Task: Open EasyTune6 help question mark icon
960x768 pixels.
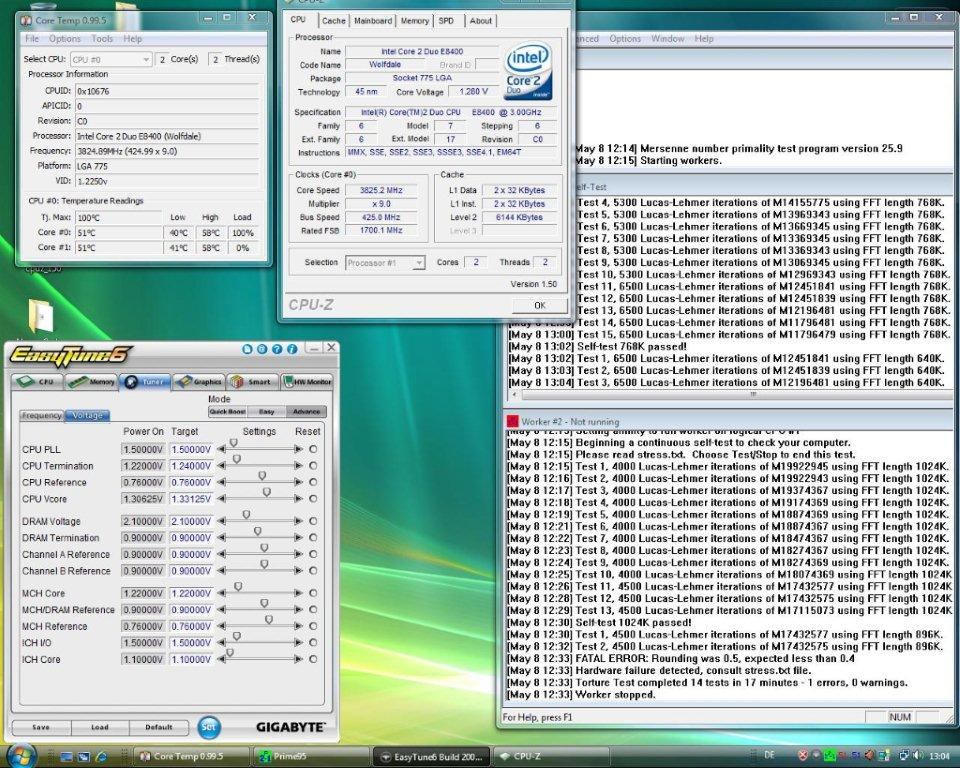Action: (277, 349)
